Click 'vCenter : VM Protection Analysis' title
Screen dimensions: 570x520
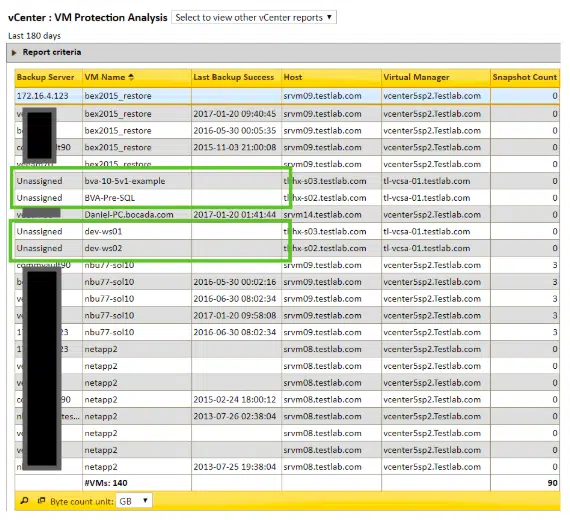[x=88, y=17]
